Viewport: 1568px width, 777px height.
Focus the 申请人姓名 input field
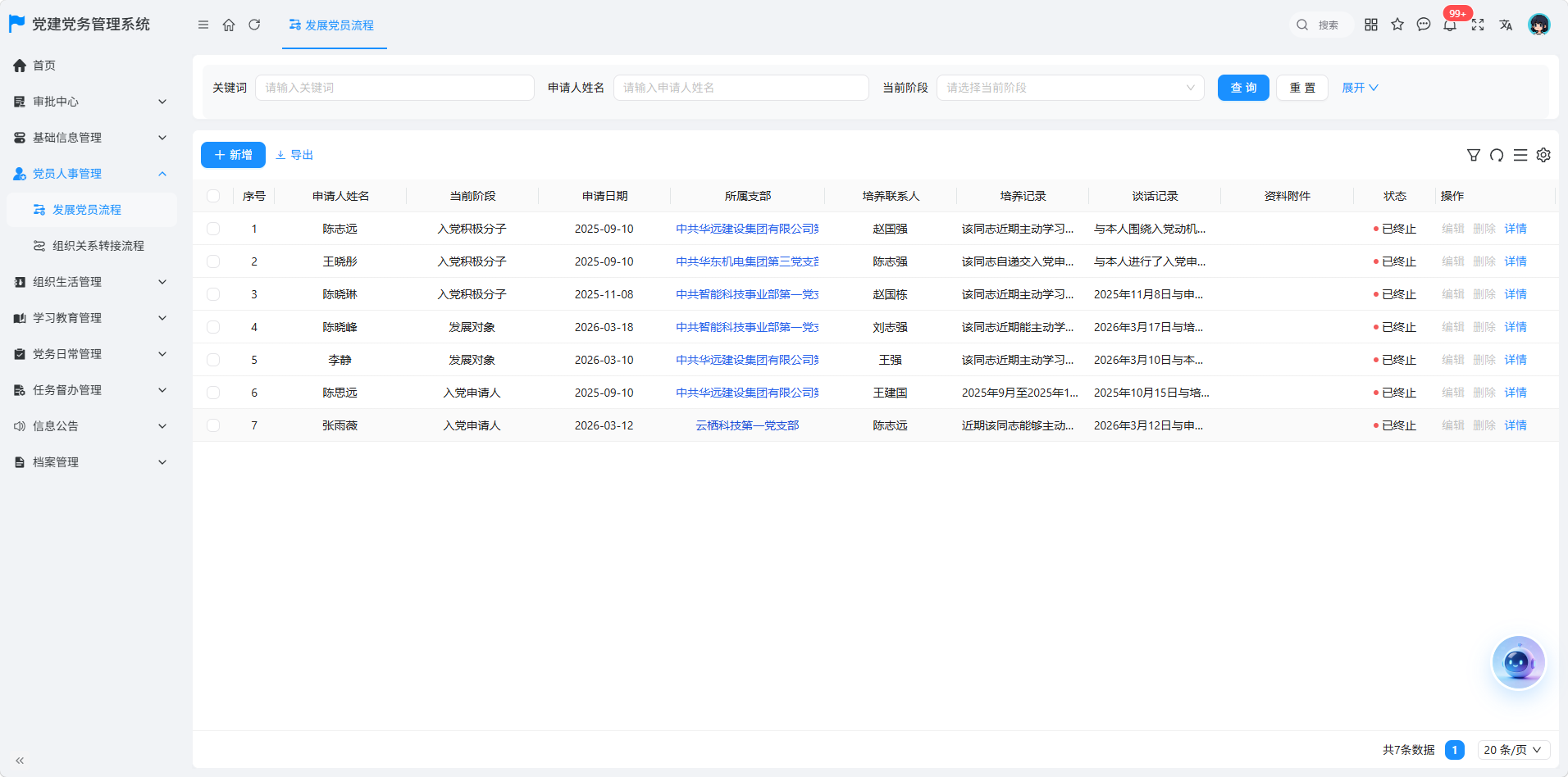741,88
